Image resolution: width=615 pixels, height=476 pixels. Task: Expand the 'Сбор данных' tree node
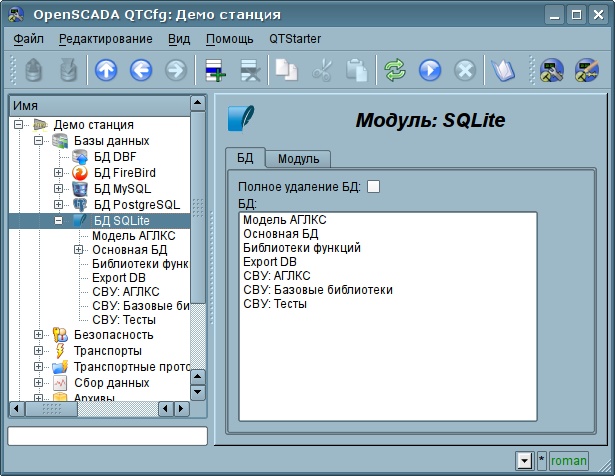pos(38,382)
